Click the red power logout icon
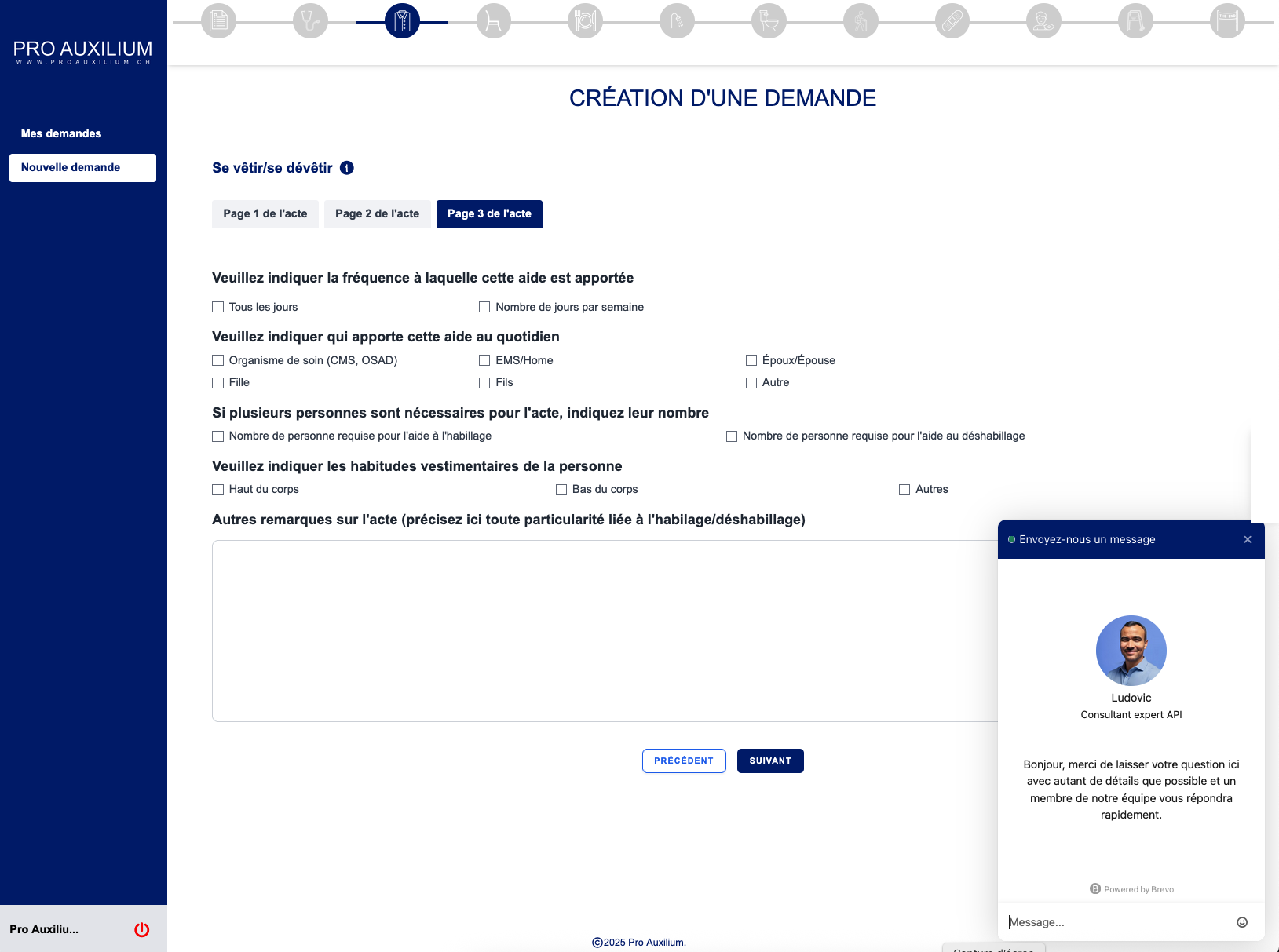 [x=142, y=929]
